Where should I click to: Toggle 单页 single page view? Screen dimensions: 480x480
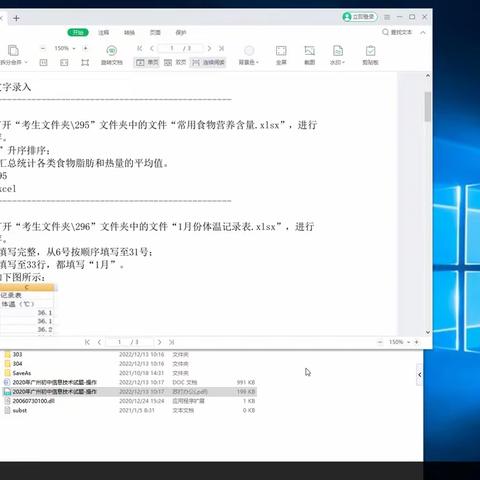click(x=147, y=62)
